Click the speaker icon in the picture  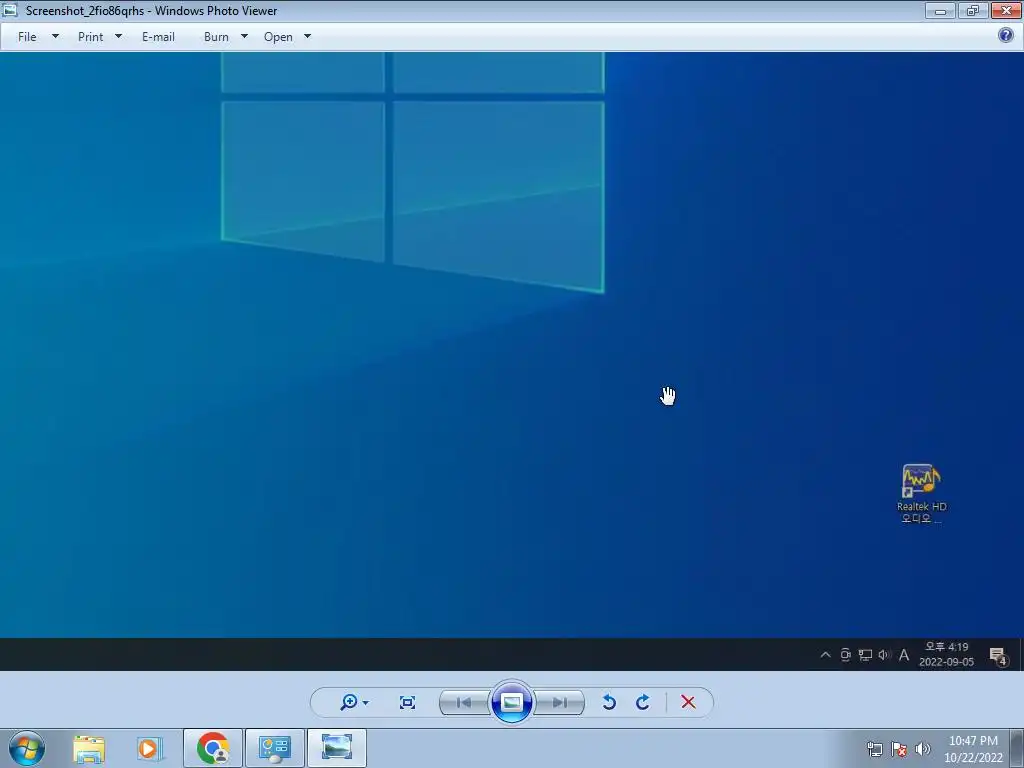pyautogui.click(x=884, y=655)
